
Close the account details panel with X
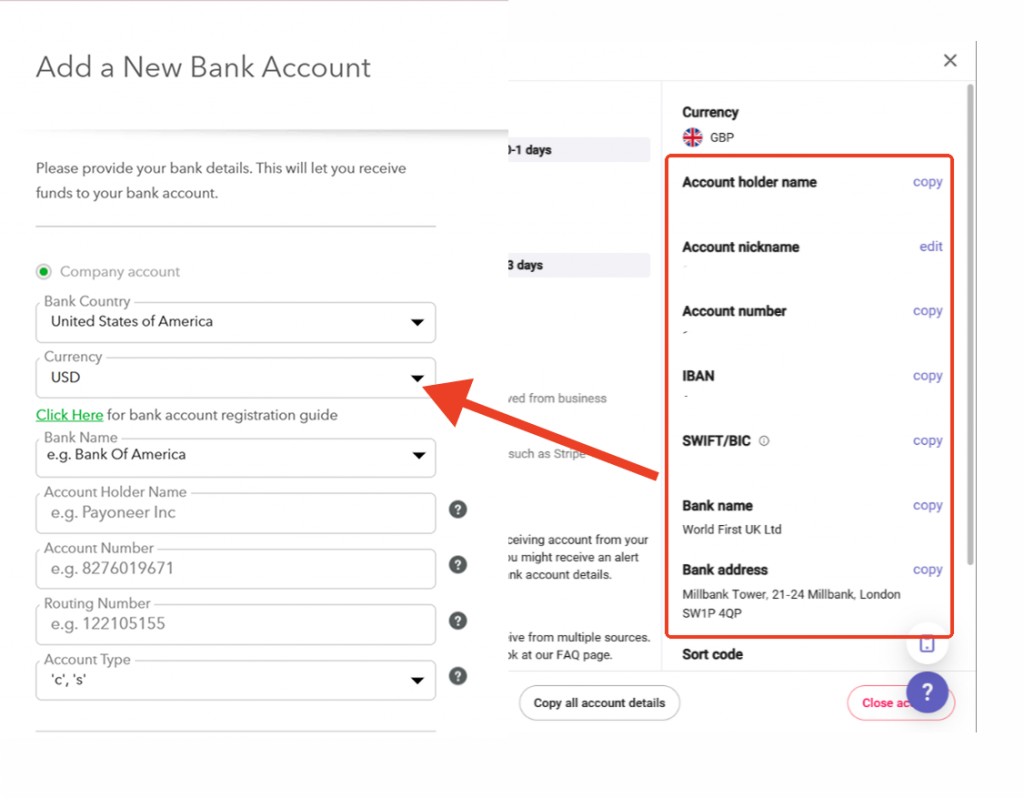950,61
